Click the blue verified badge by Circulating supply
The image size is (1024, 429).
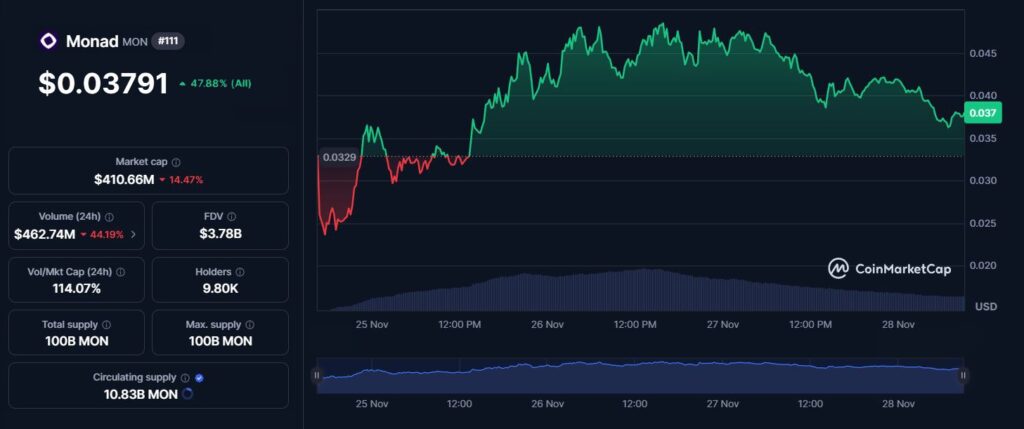tap(199, 378)
